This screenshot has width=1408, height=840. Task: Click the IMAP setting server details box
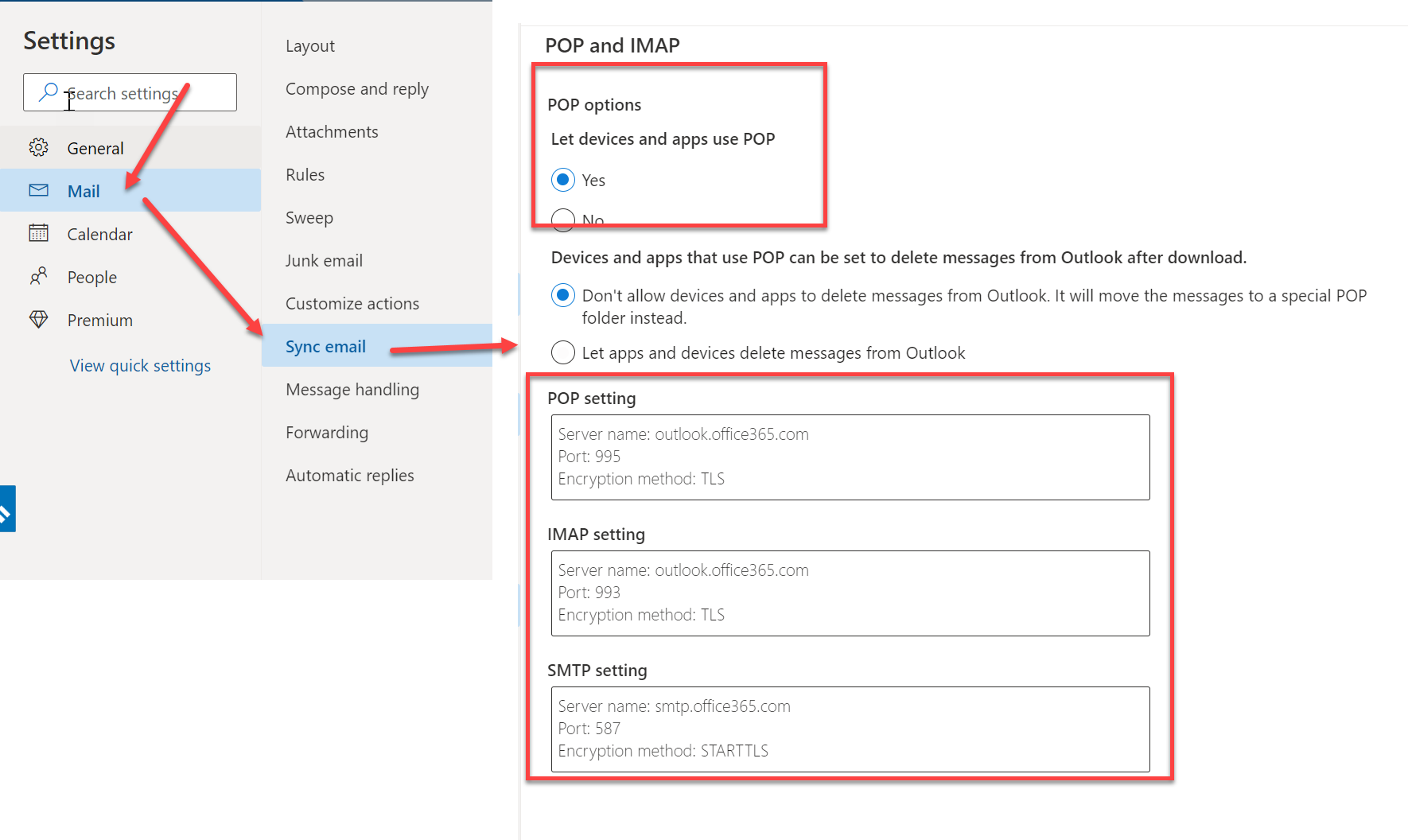pyautogui.click(x=850, y=593)
